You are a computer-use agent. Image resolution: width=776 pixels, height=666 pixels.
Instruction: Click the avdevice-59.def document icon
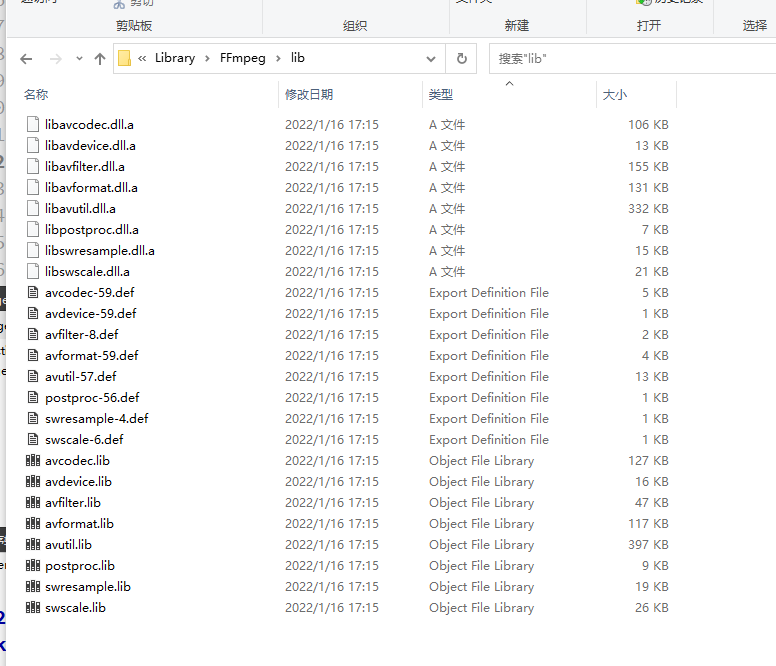click(x=33, y=313)
